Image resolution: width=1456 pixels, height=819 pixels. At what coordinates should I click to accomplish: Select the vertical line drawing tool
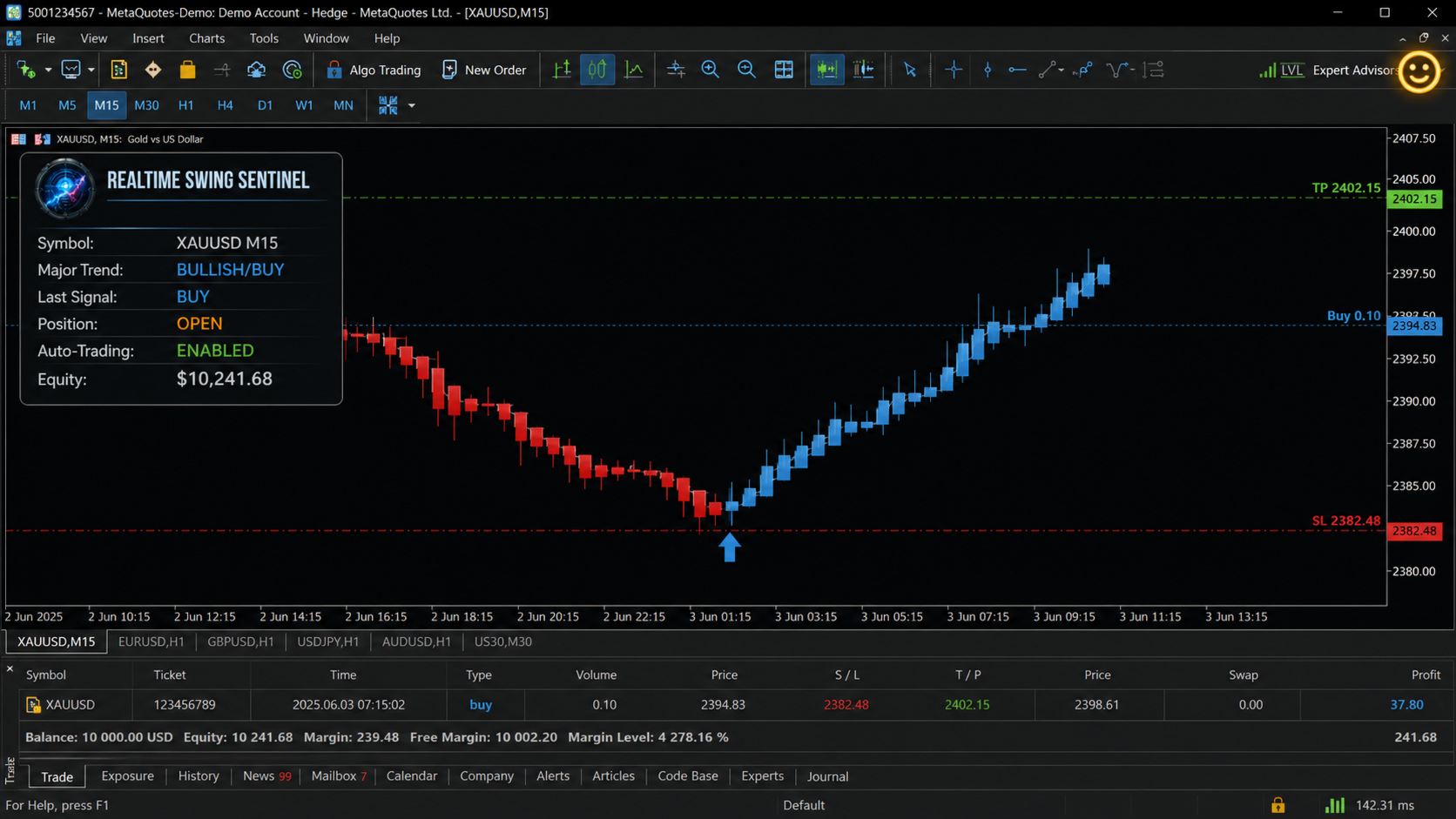988,70
